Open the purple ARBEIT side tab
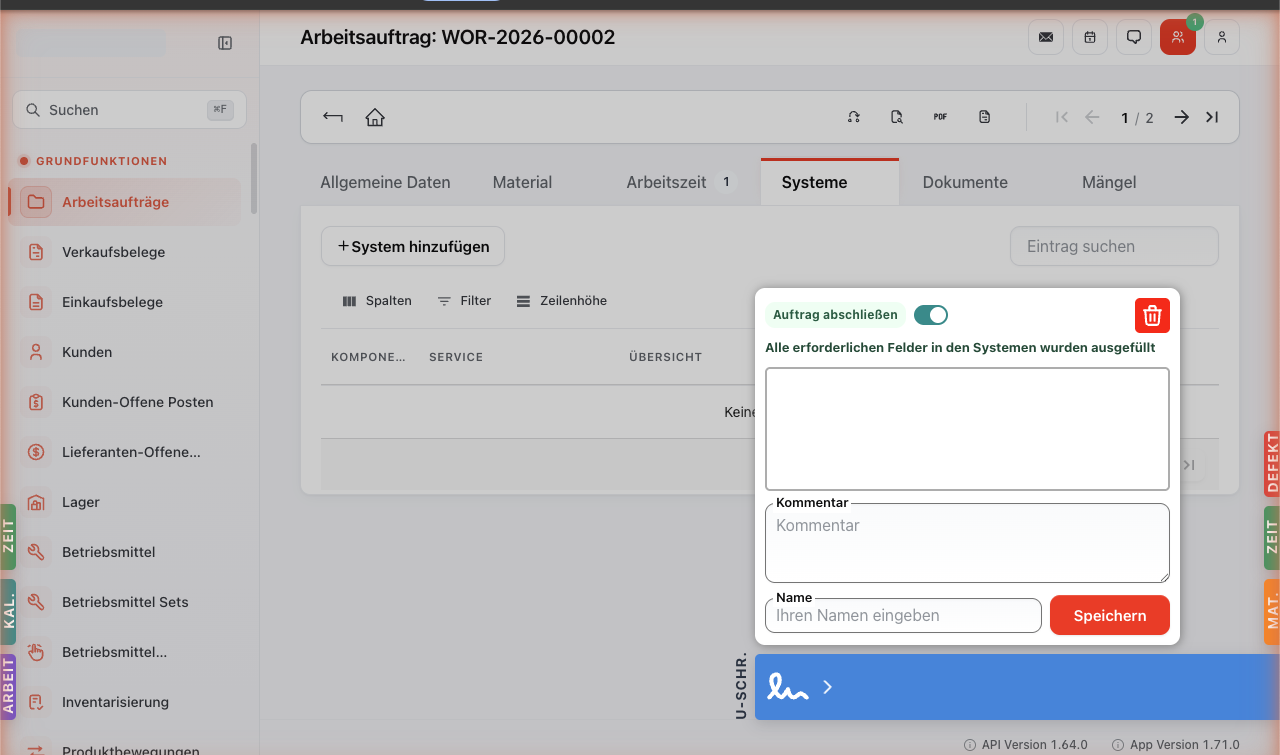 [x=8, y=686]
